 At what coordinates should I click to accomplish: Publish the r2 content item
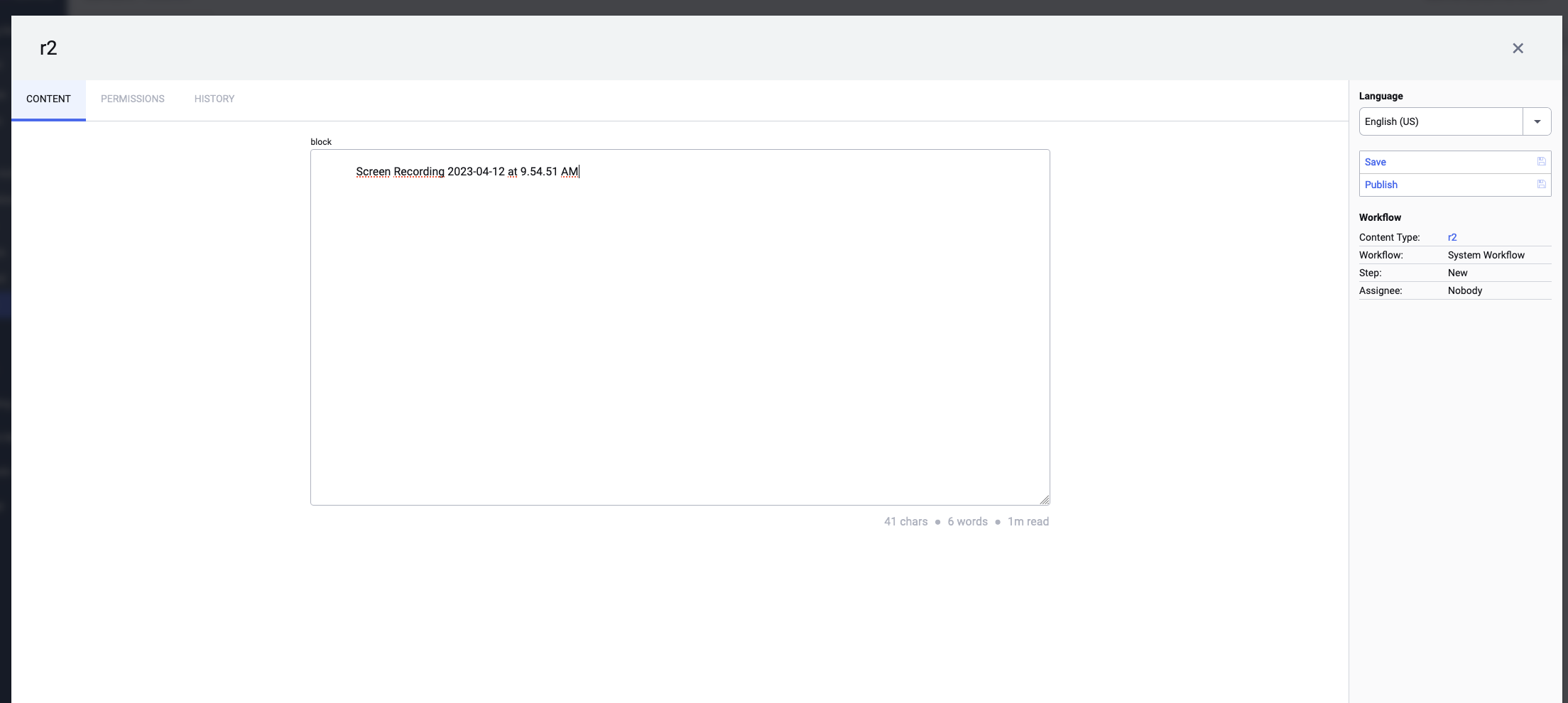[x=1381, y=185]
